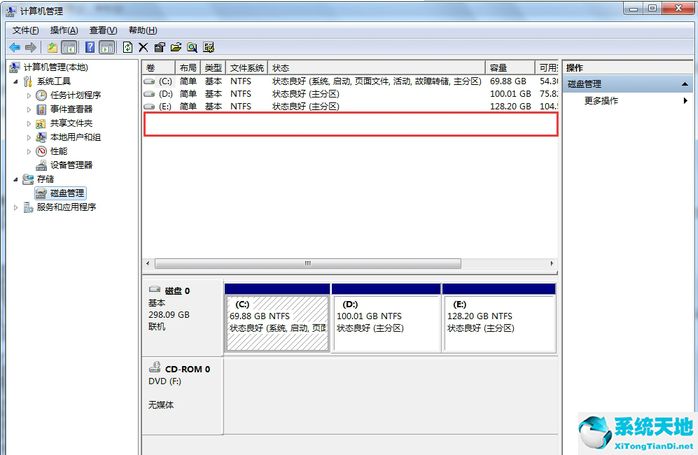Click the black X delete toolbar icon
This screenshot has height=455, width=698.
143,47
